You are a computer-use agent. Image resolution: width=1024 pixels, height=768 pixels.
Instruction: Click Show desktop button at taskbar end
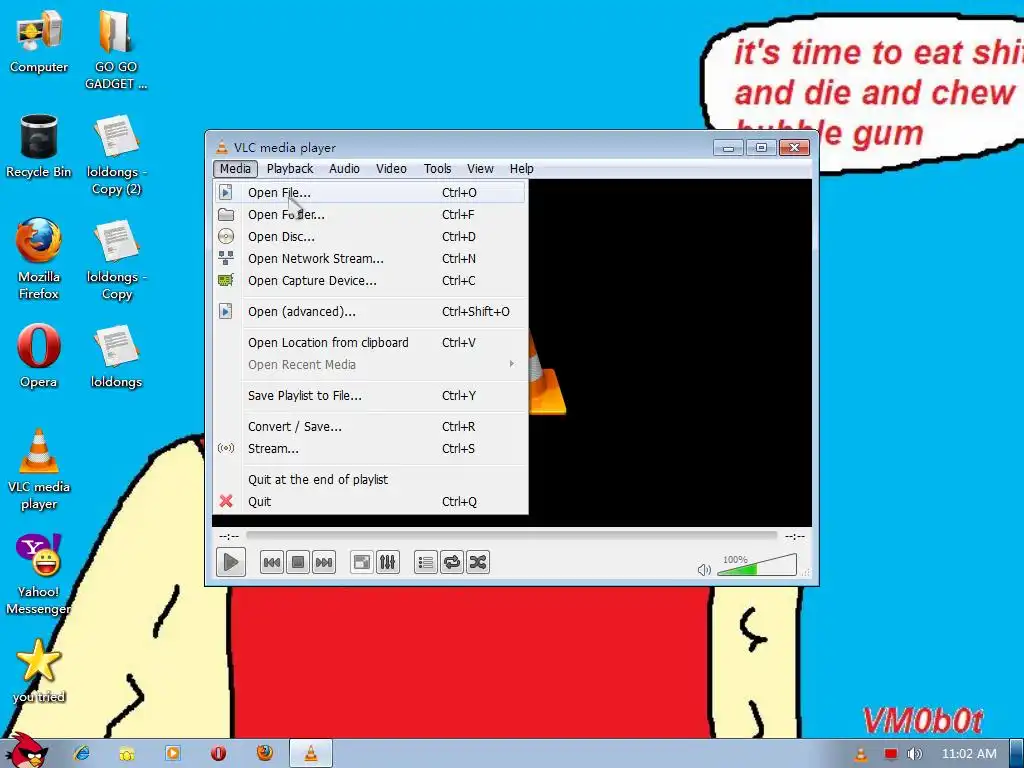pos(1017,754)
